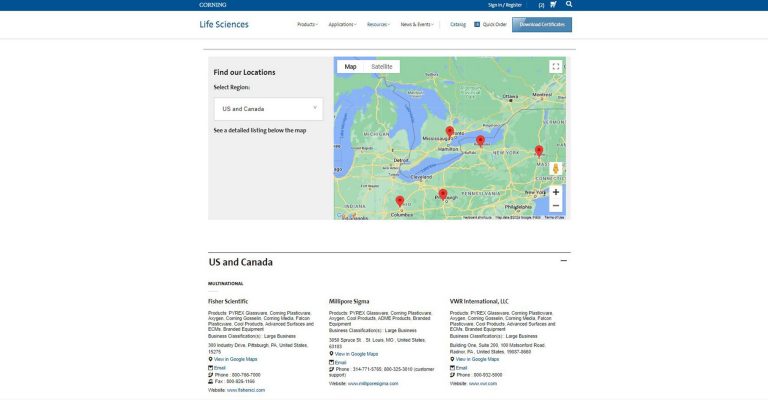Expand the Applications menu
The height and width of the screenshot is (400, 768).
pos(342,24)
